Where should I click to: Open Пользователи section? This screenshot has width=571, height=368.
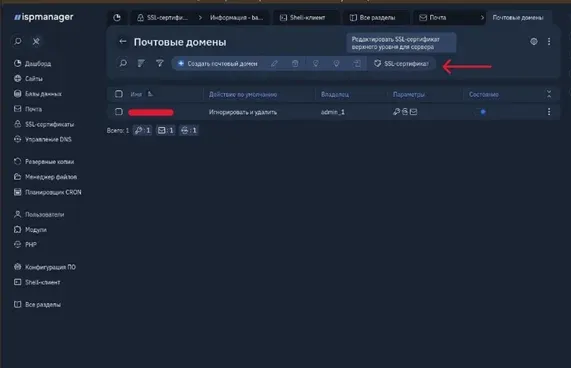click(39, 215)
